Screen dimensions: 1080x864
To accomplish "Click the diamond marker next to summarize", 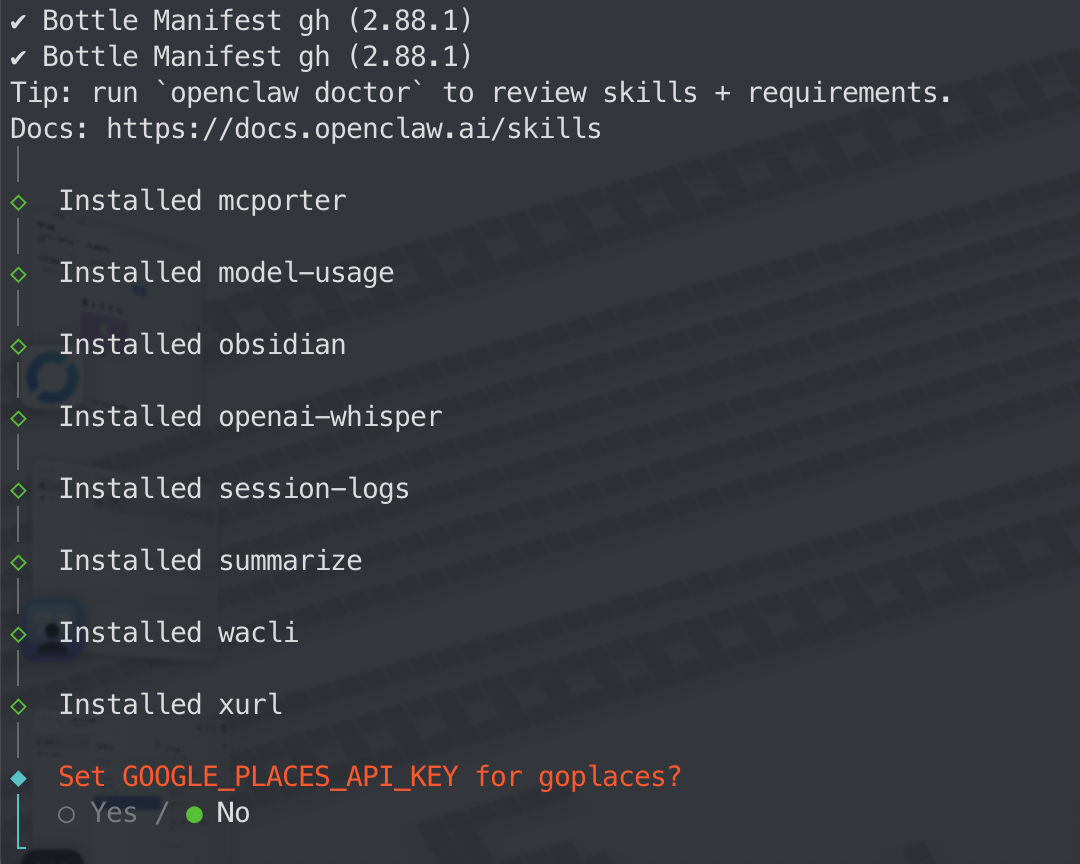I will [x=18, y=562].
